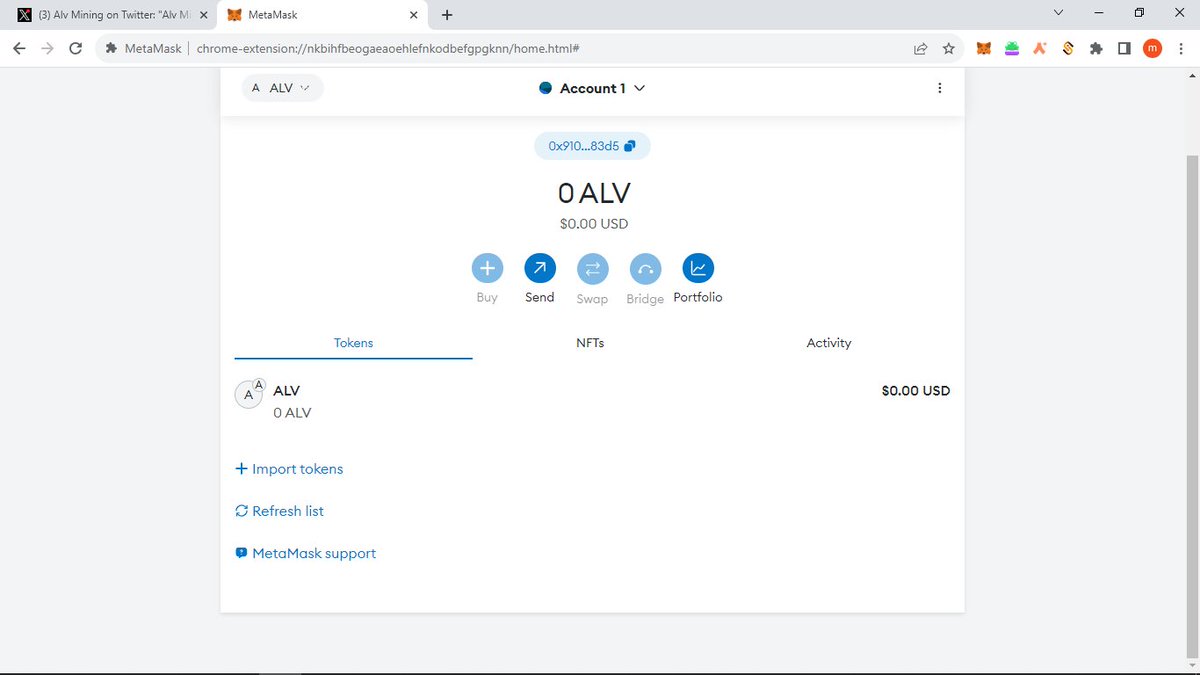This screenshot has height=675, width=1200.
Task: Toggle the browser side panel
Action: pos(1124,48)
